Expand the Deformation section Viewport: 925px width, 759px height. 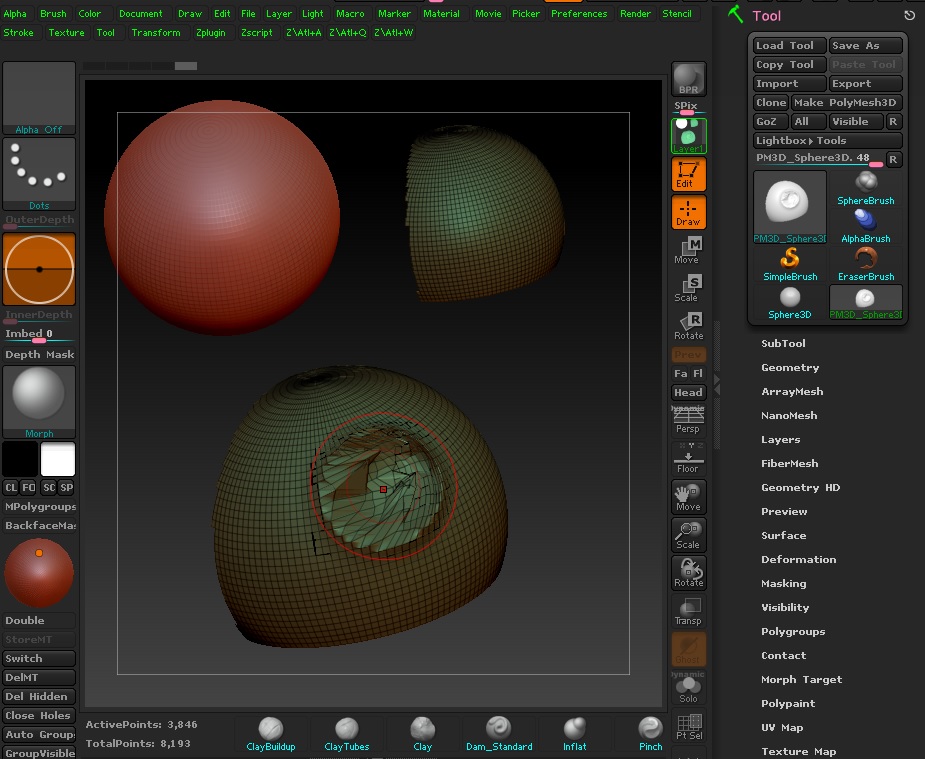pyautogui.click(x=798, y=560)
